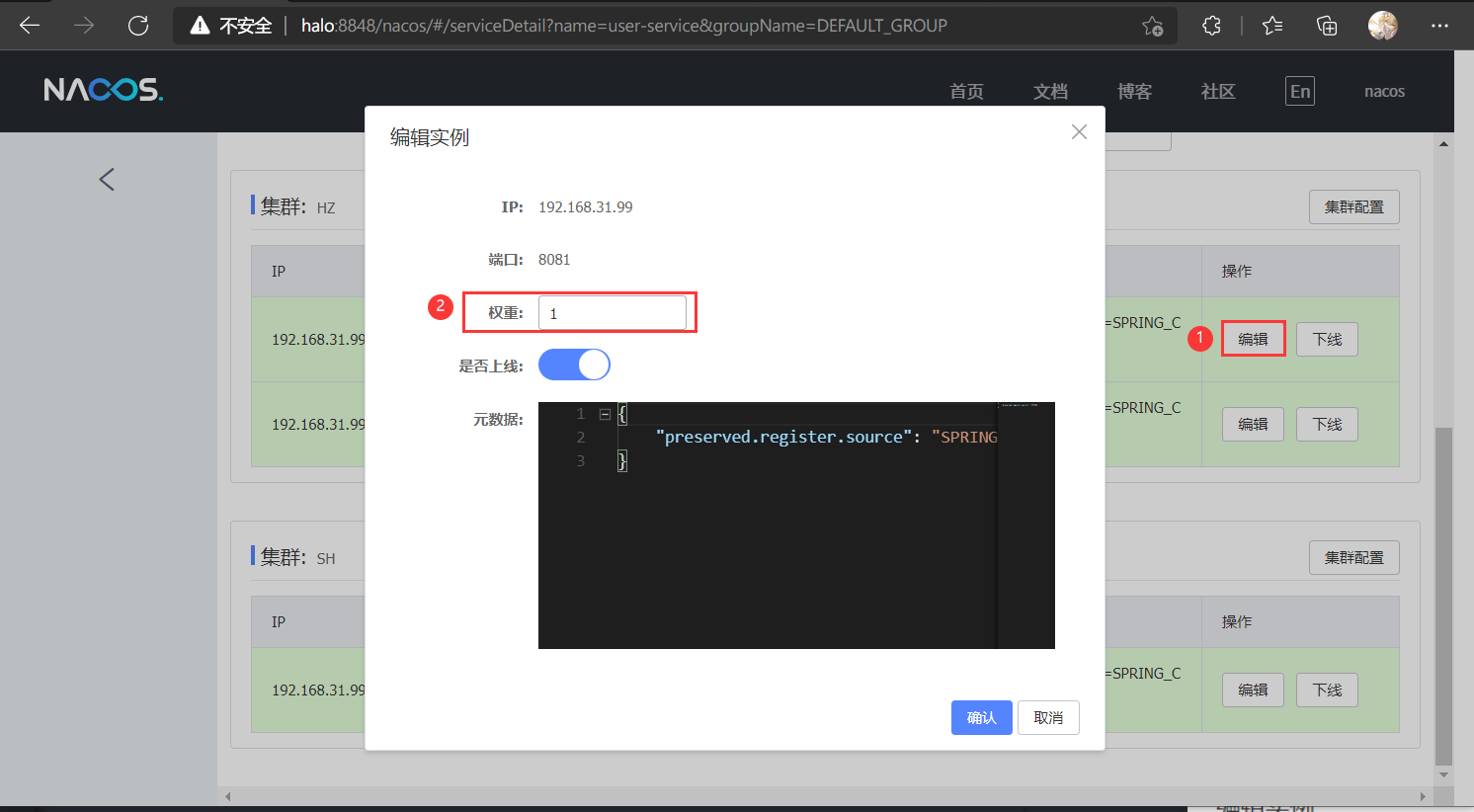This screenshot has width=1474, height=812.
Task: Click inside the 元数据 code editor
Action: point(796,526)
